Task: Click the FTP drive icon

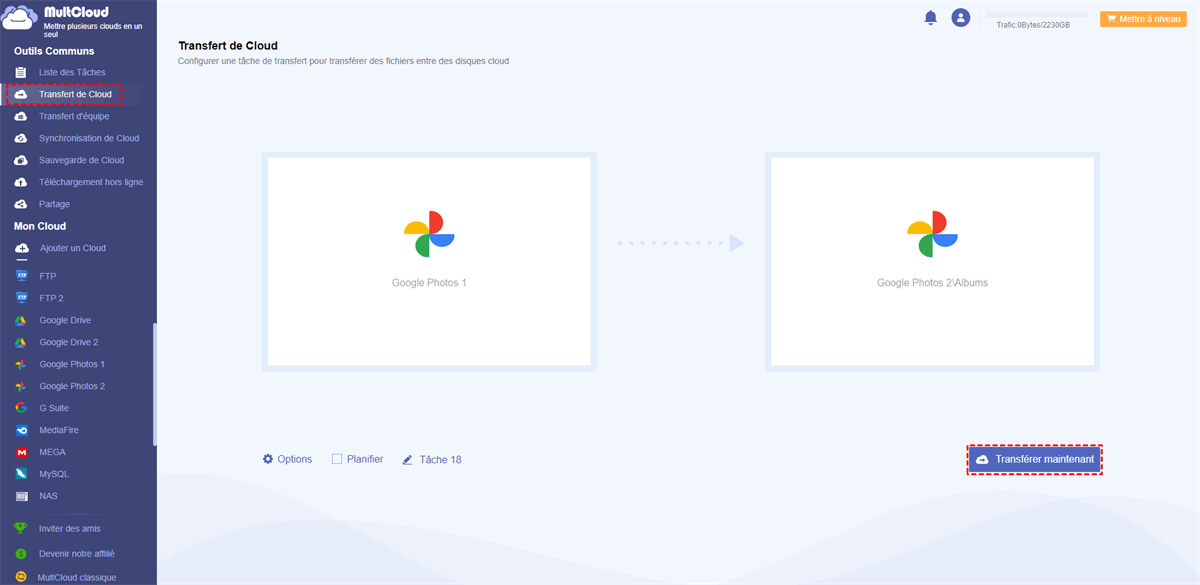Action: (21, 276)
